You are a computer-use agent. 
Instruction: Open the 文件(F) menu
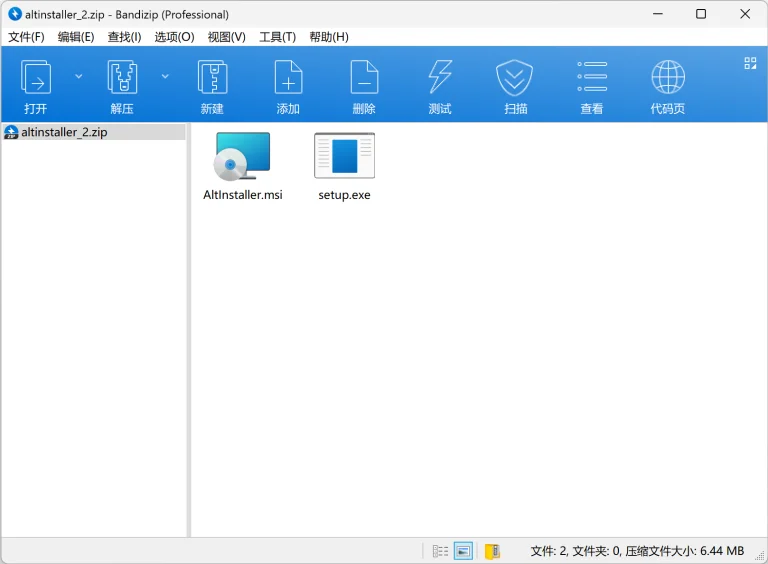[26, 37]
